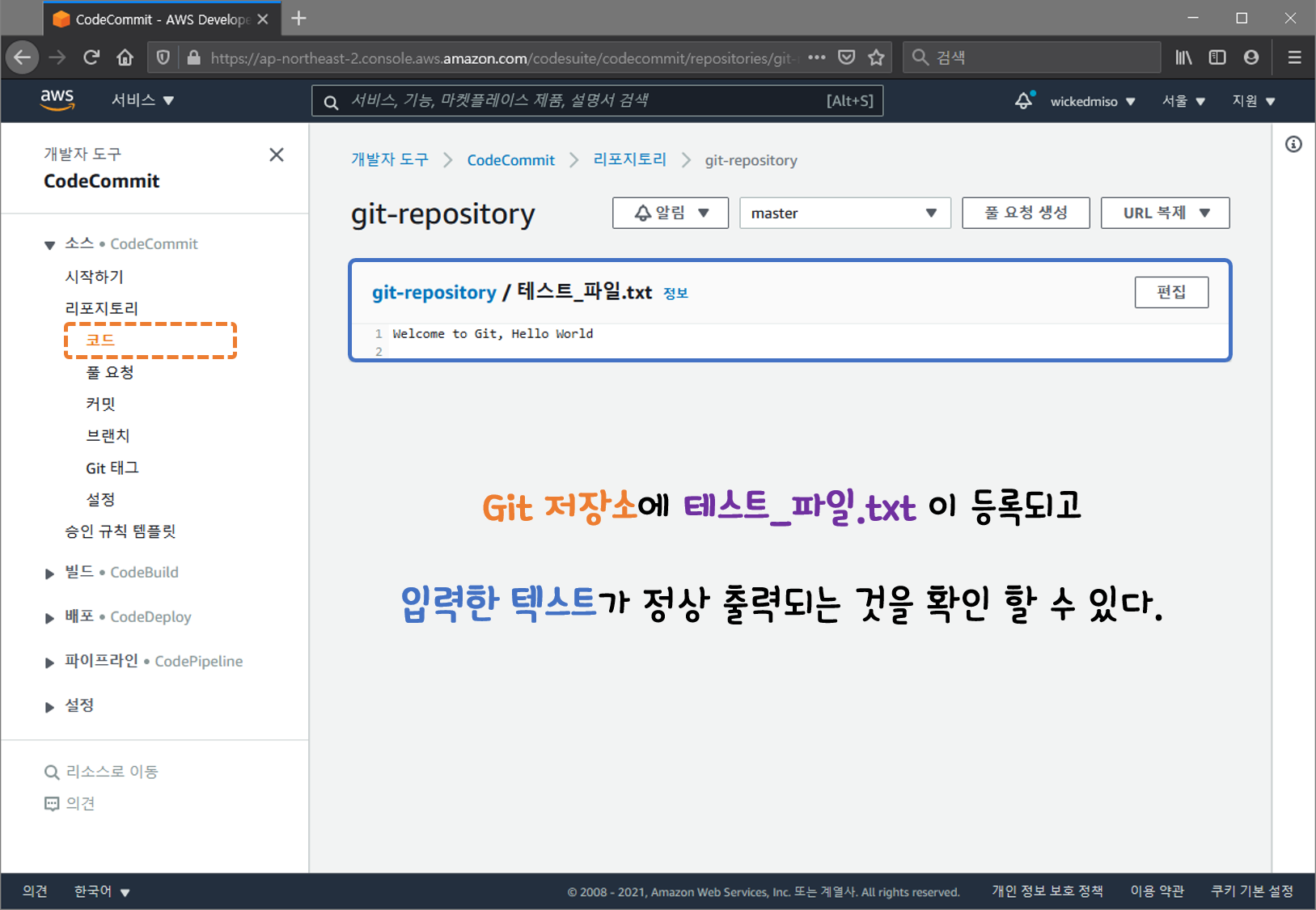Expand the 설정 section at sidebar bottom
This screenshot has height=910, width=1316.
(50, 707)
